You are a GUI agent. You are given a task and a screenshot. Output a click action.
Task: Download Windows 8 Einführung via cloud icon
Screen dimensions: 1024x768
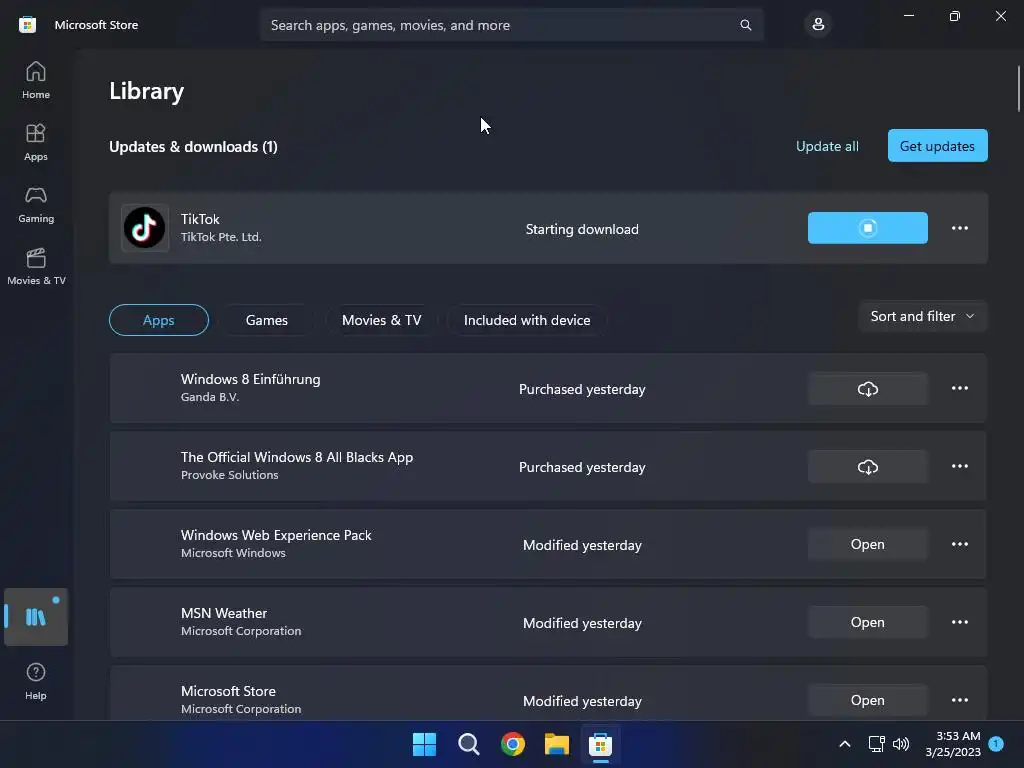coord(867,389)
